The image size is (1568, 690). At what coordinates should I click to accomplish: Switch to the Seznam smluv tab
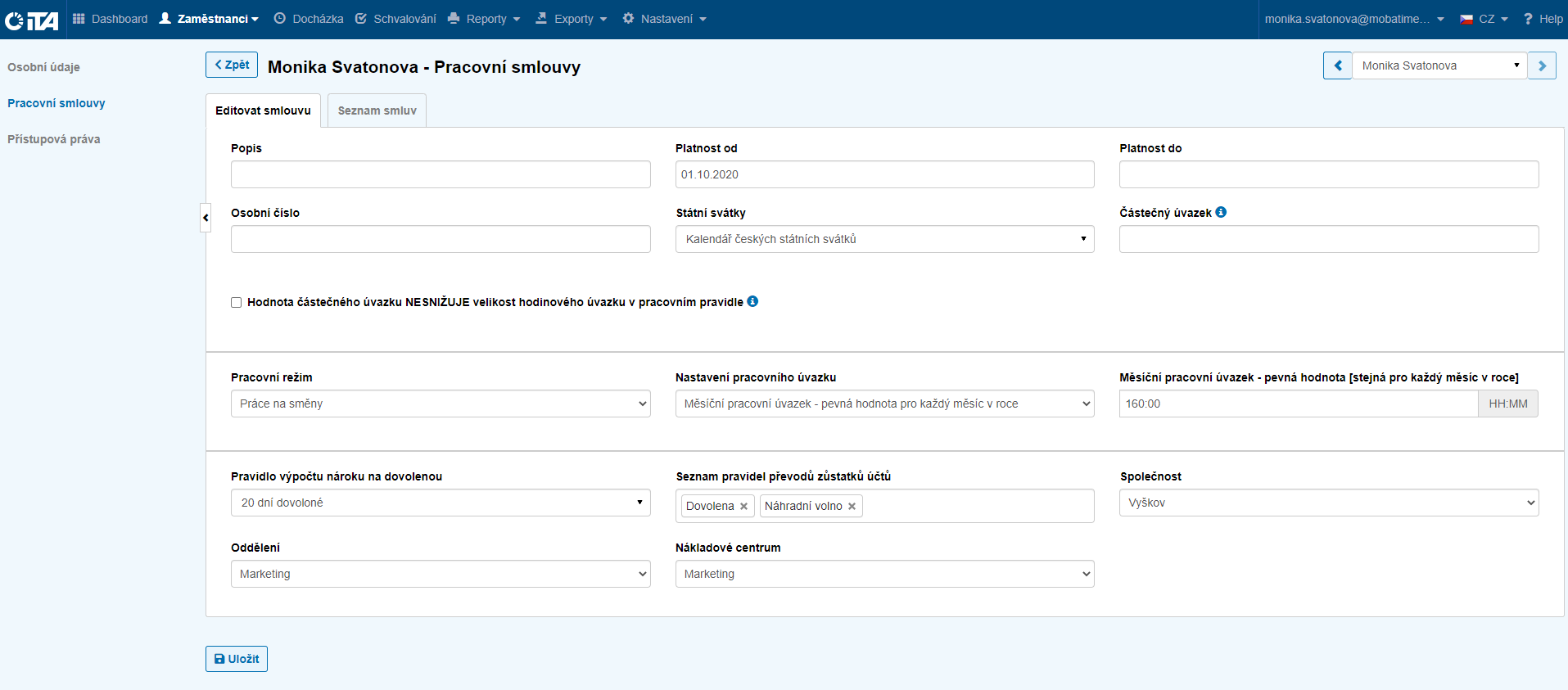(x=377, y=110)
